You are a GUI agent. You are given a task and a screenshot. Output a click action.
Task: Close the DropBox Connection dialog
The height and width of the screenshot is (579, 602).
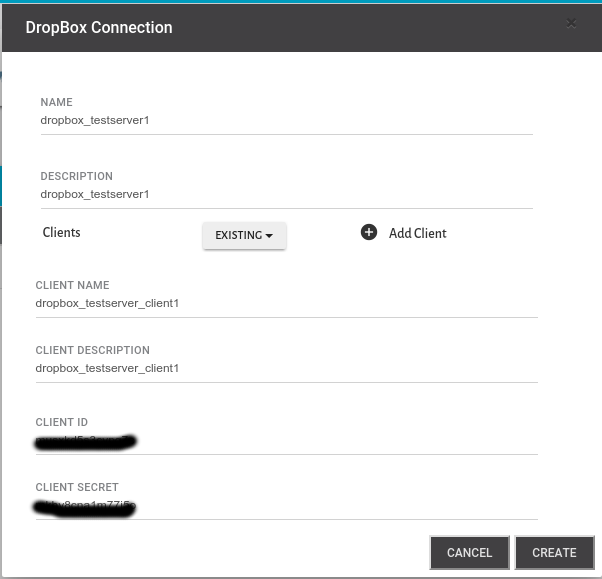pos(571,24)
